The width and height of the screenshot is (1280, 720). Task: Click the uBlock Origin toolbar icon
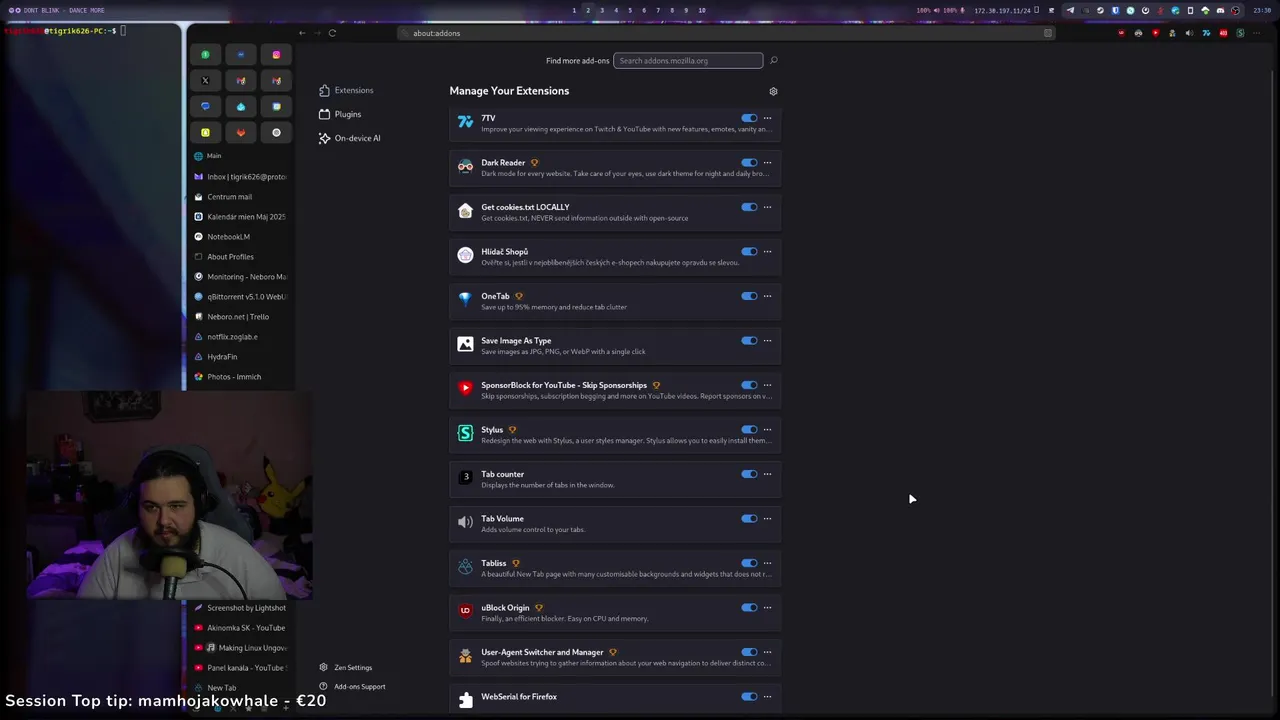pos(1121,33)
